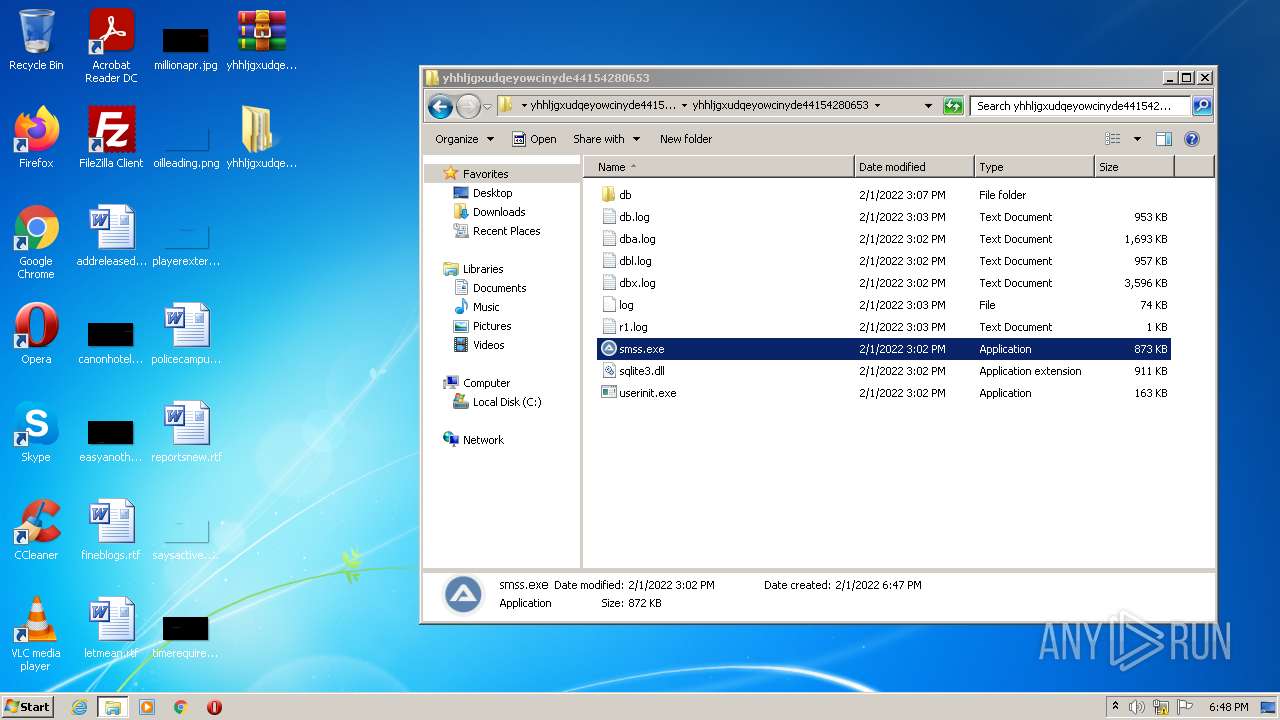
Task: Launch the Opera desktop shortcut
Action: pos(36,333)
